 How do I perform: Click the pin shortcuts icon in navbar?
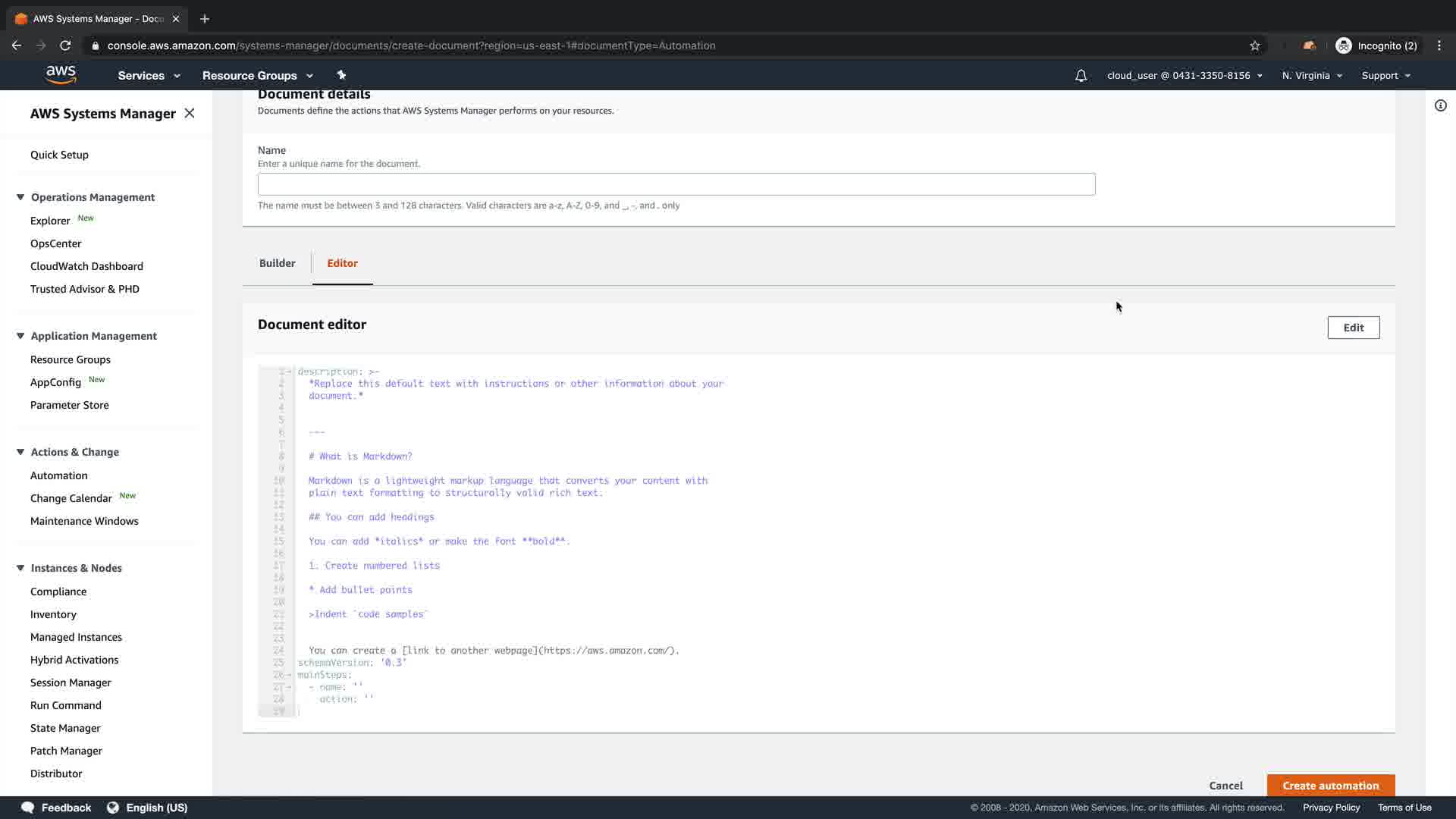(x=341, y=75)
